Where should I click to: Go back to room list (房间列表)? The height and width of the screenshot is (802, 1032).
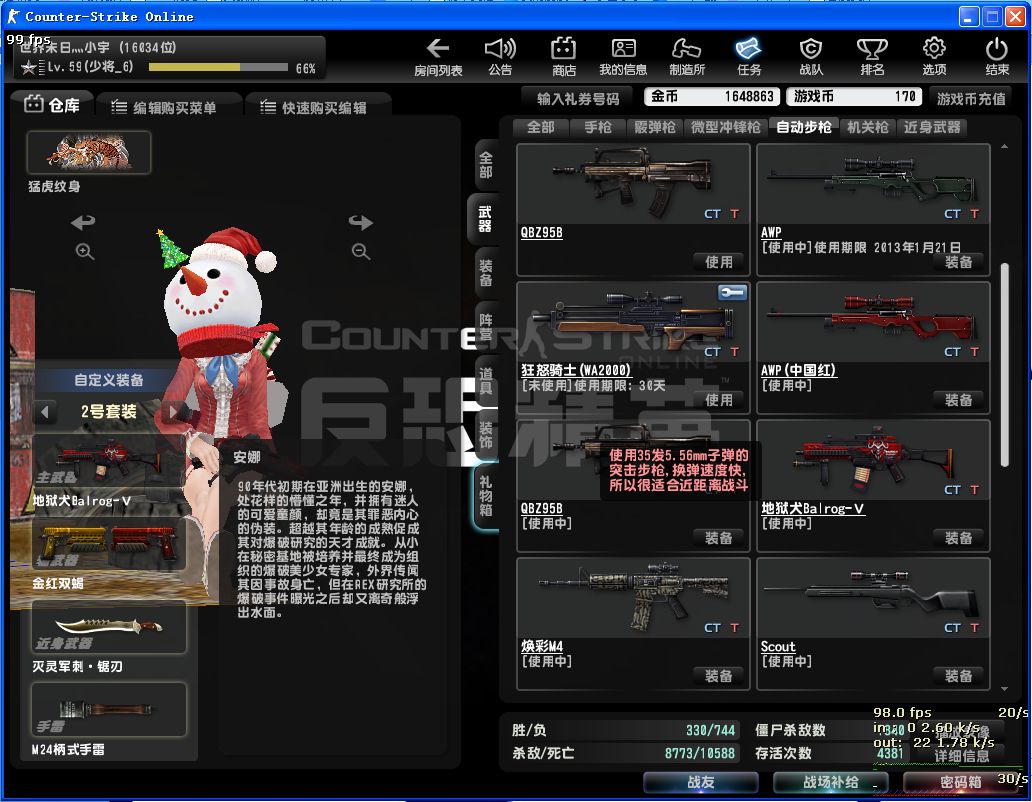(438, 57)
